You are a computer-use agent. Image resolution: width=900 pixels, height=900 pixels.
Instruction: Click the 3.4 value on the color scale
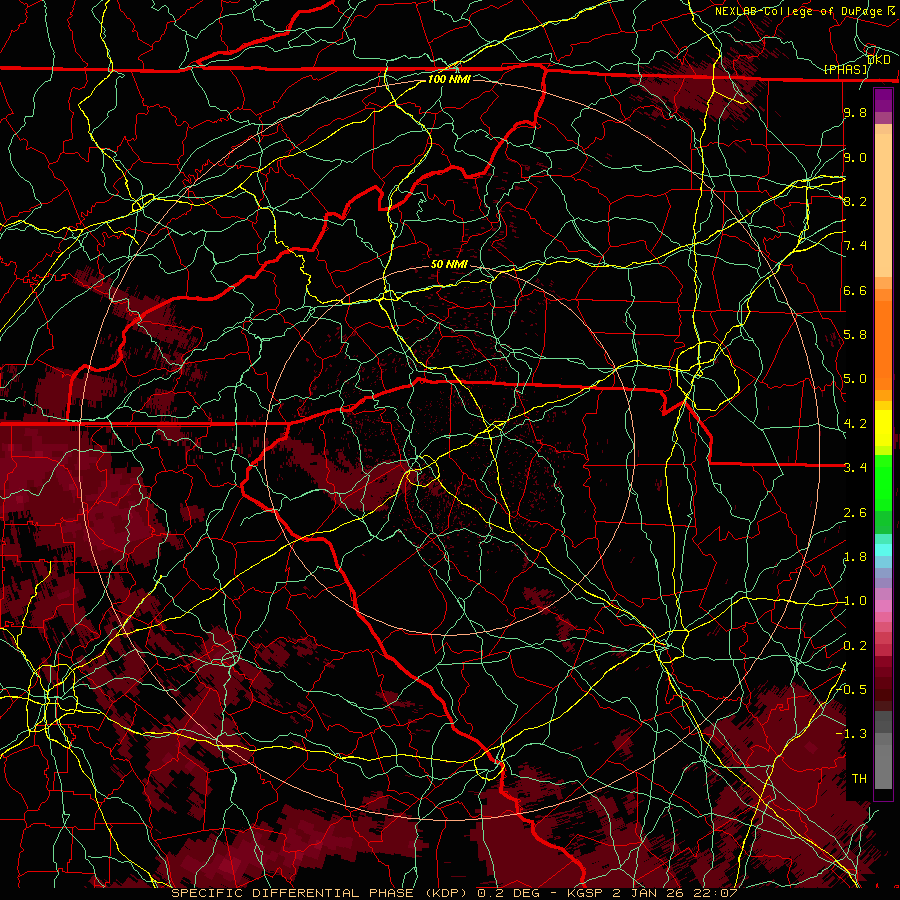pos(855,468)
